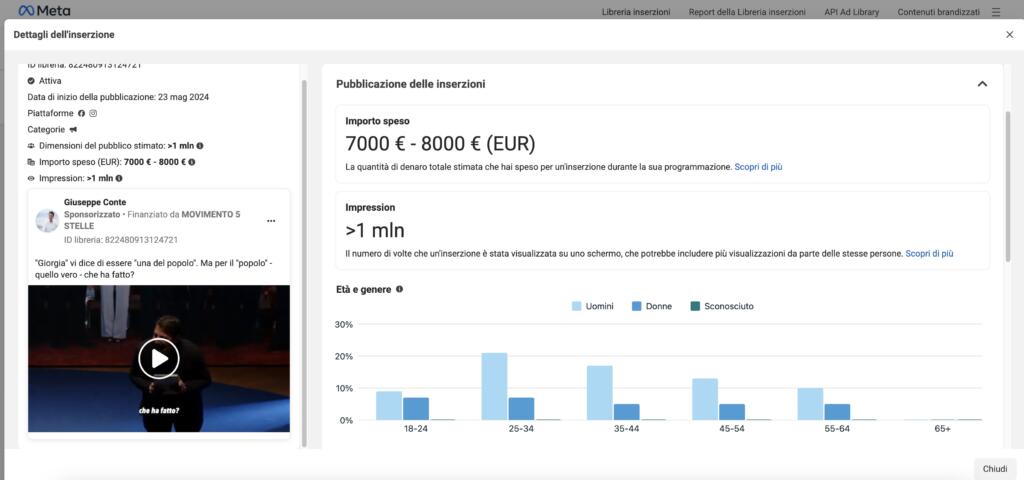
Task: Click the megaphone icon next to Categorie
Action: point(73,129)
